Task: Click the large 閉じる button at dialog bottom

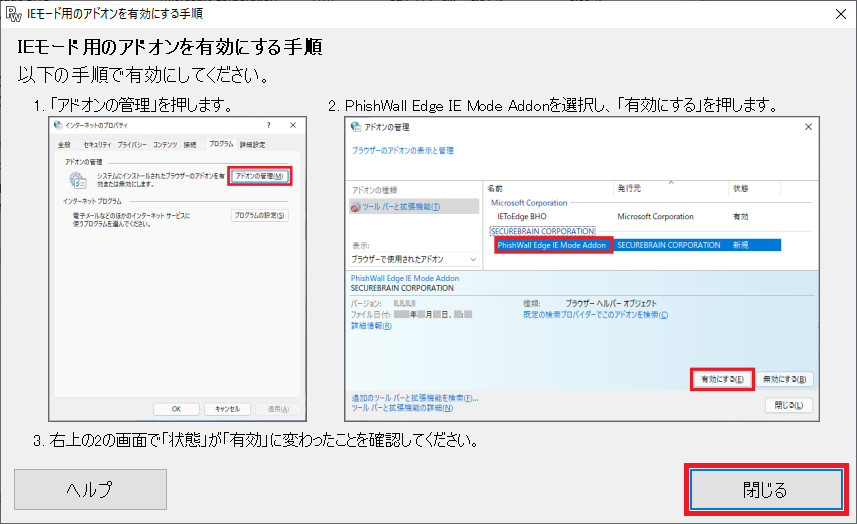Action: click(x=766, y=490)
